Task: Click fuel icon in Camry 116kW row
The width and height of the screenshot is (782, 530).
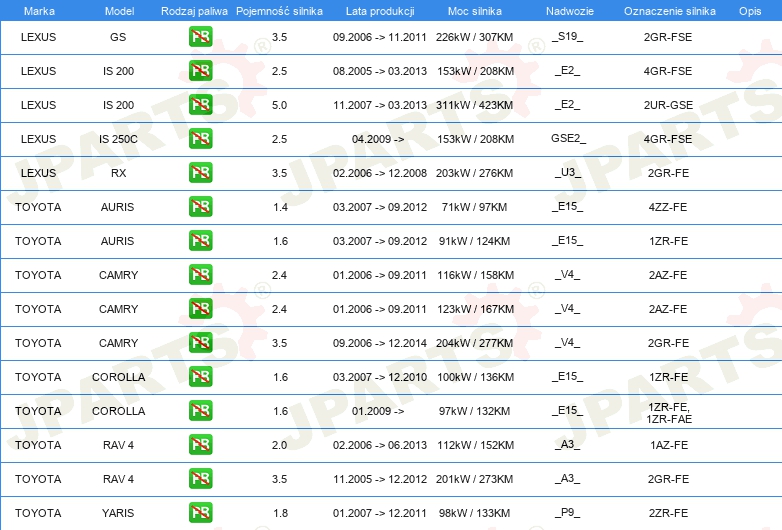Action: tap(200, 275)
